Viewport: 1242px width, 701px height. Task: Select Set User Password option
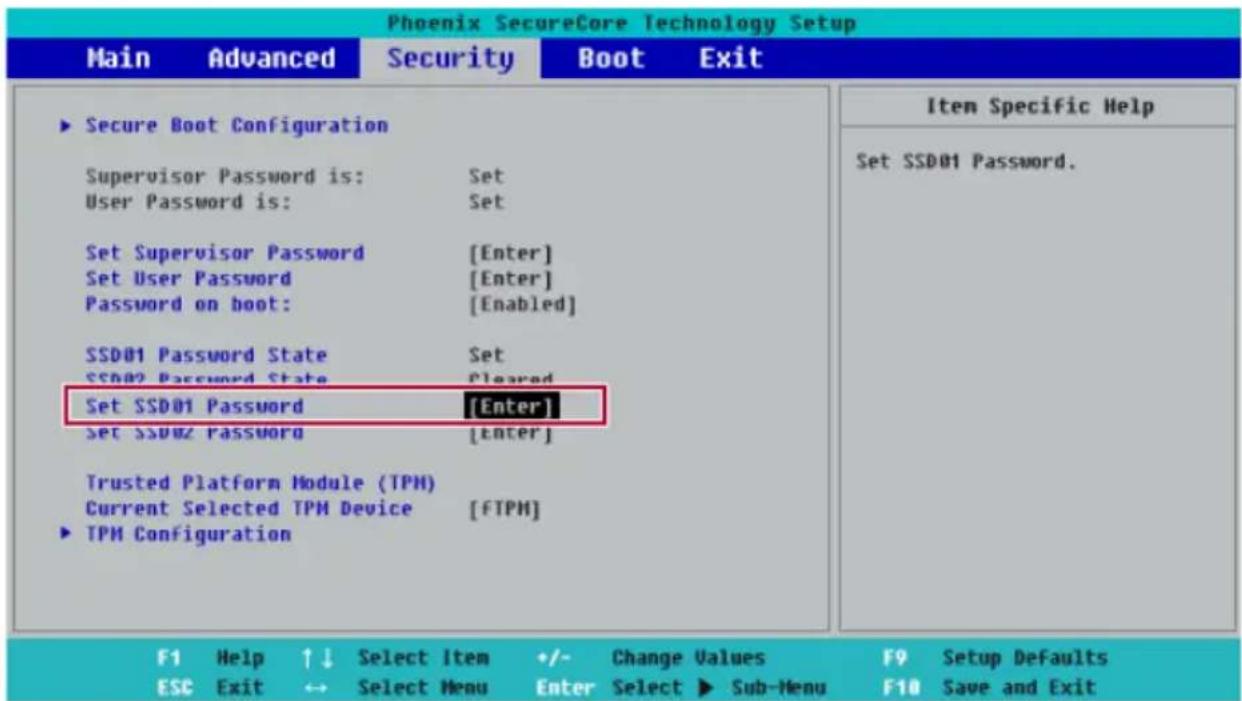[x=188, y=278]
